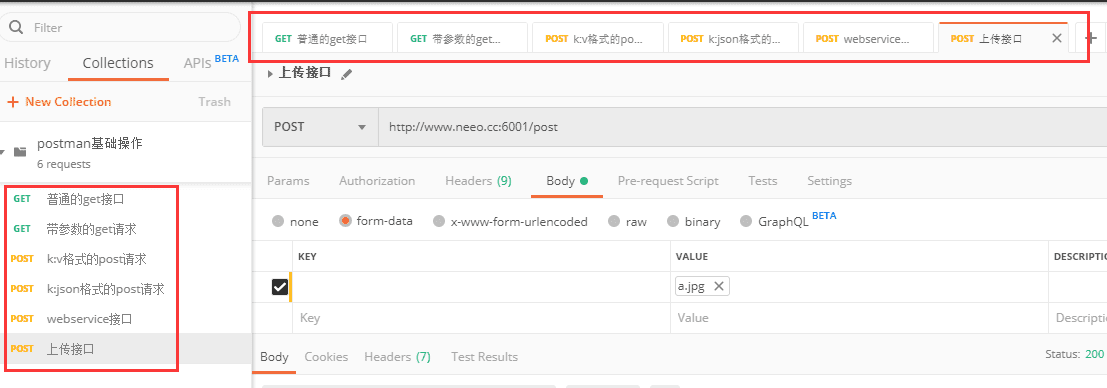Add a new request tab with plus icon
This screenshot has height=388, width=1107.
(x=1091, y=38)
